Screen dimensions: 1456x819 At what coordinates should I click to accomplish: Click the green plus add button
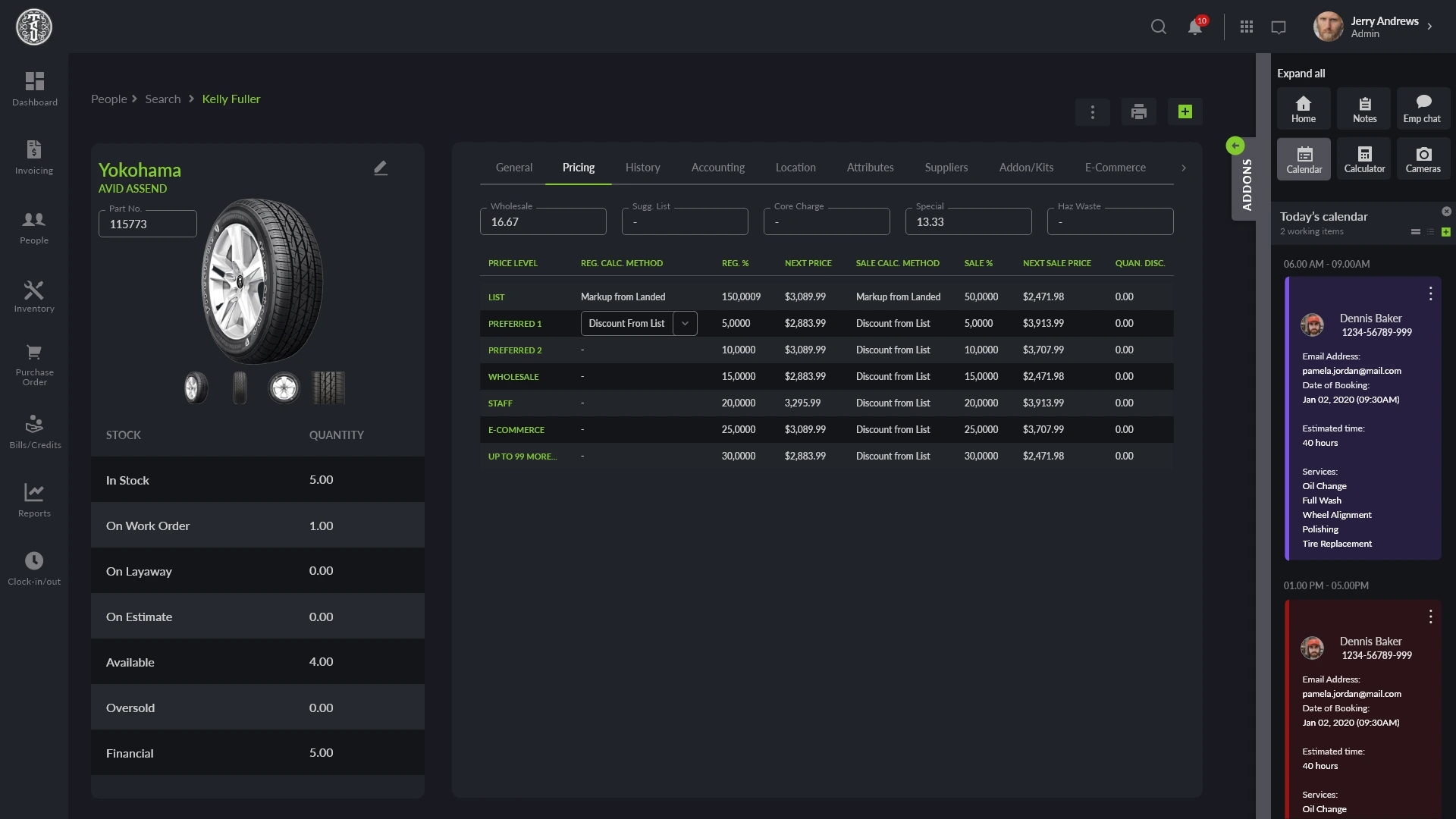[x=1185, y=112]
